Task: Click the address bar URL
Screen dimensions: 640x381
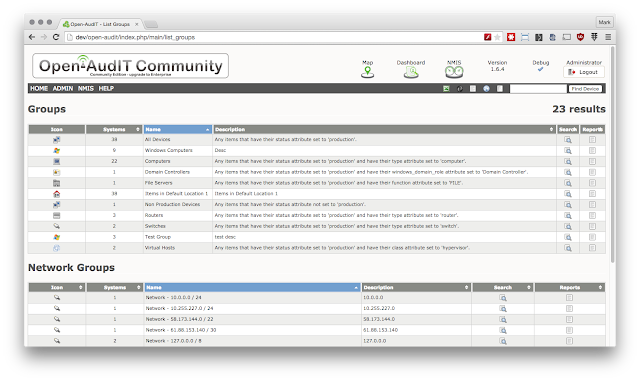Action: point(135,37)
